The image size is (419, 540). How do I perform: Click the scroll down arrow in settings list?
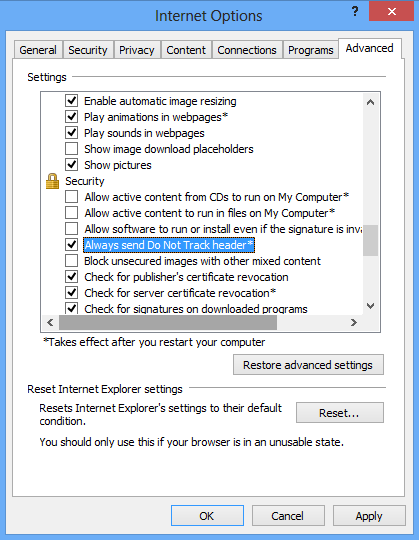[x=370, y=305]
